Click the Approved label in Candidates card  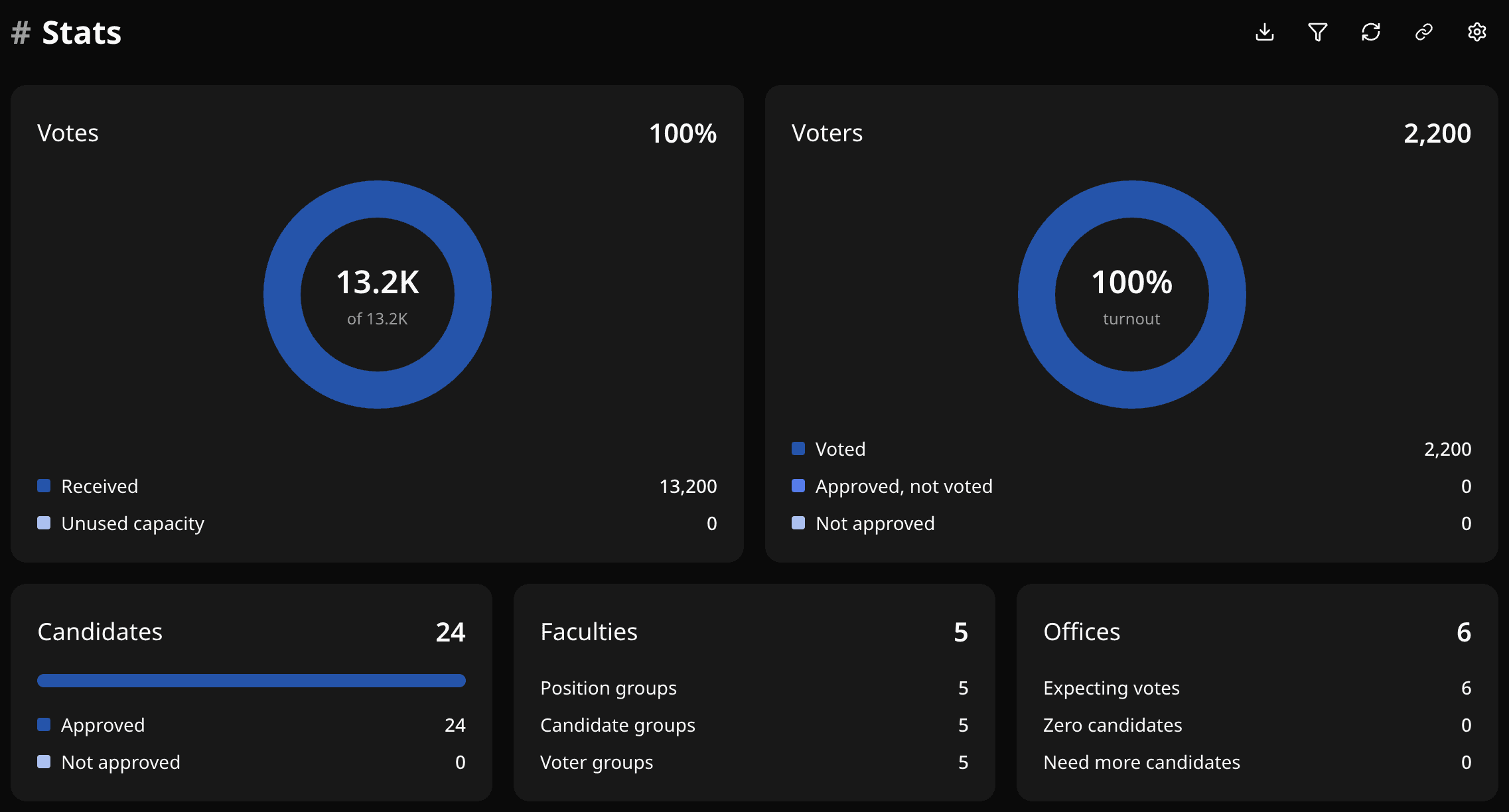(x=103, y=725)
